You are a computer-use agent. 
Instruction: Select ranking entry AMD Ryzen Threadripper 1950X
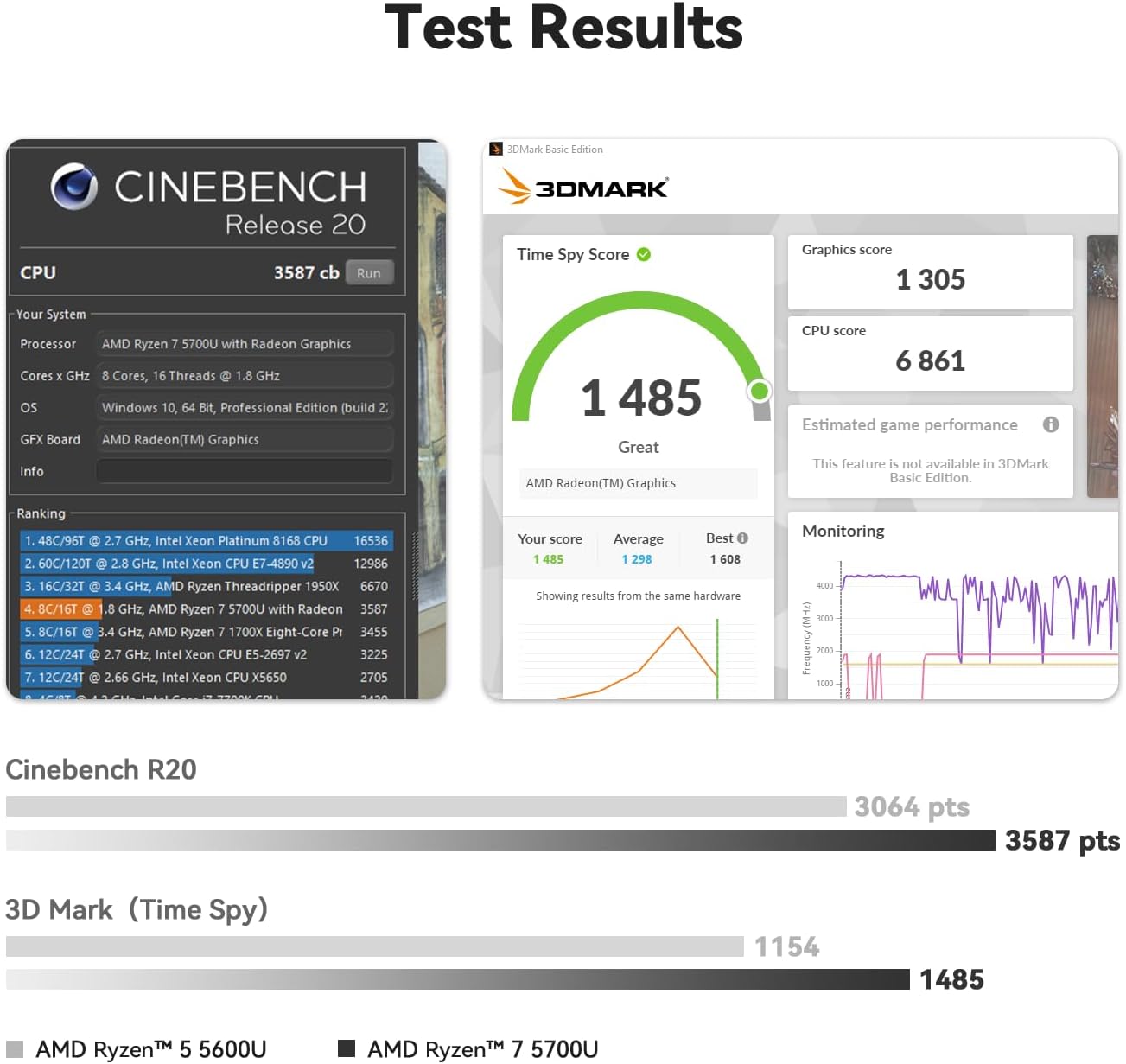click(x=207, y=586)
